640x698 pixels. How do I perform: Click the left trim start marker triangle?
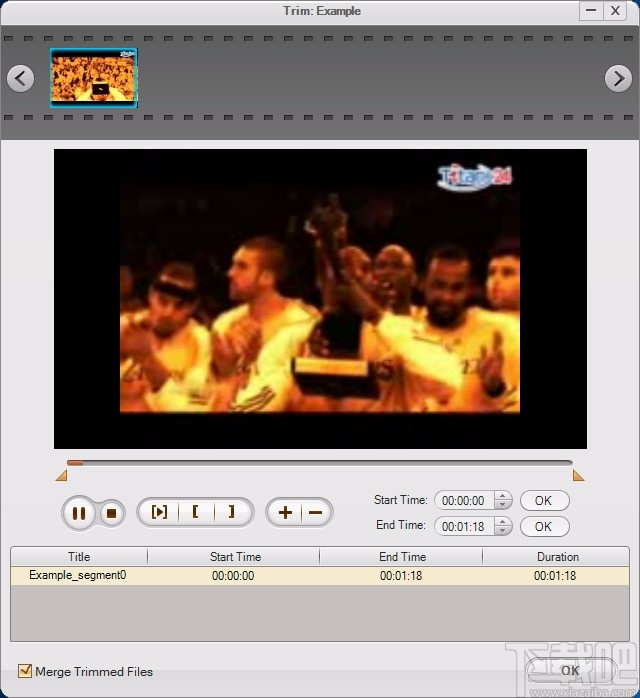click(62, 476)
